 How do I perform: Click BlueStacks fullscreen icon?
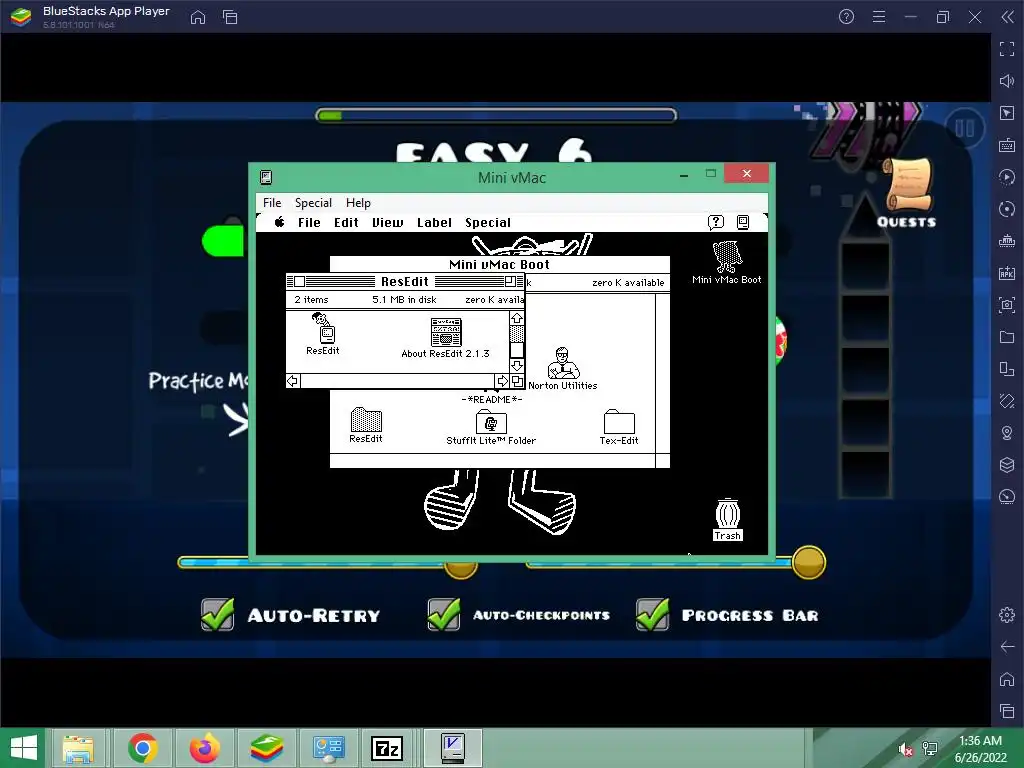pos(1007,49)
